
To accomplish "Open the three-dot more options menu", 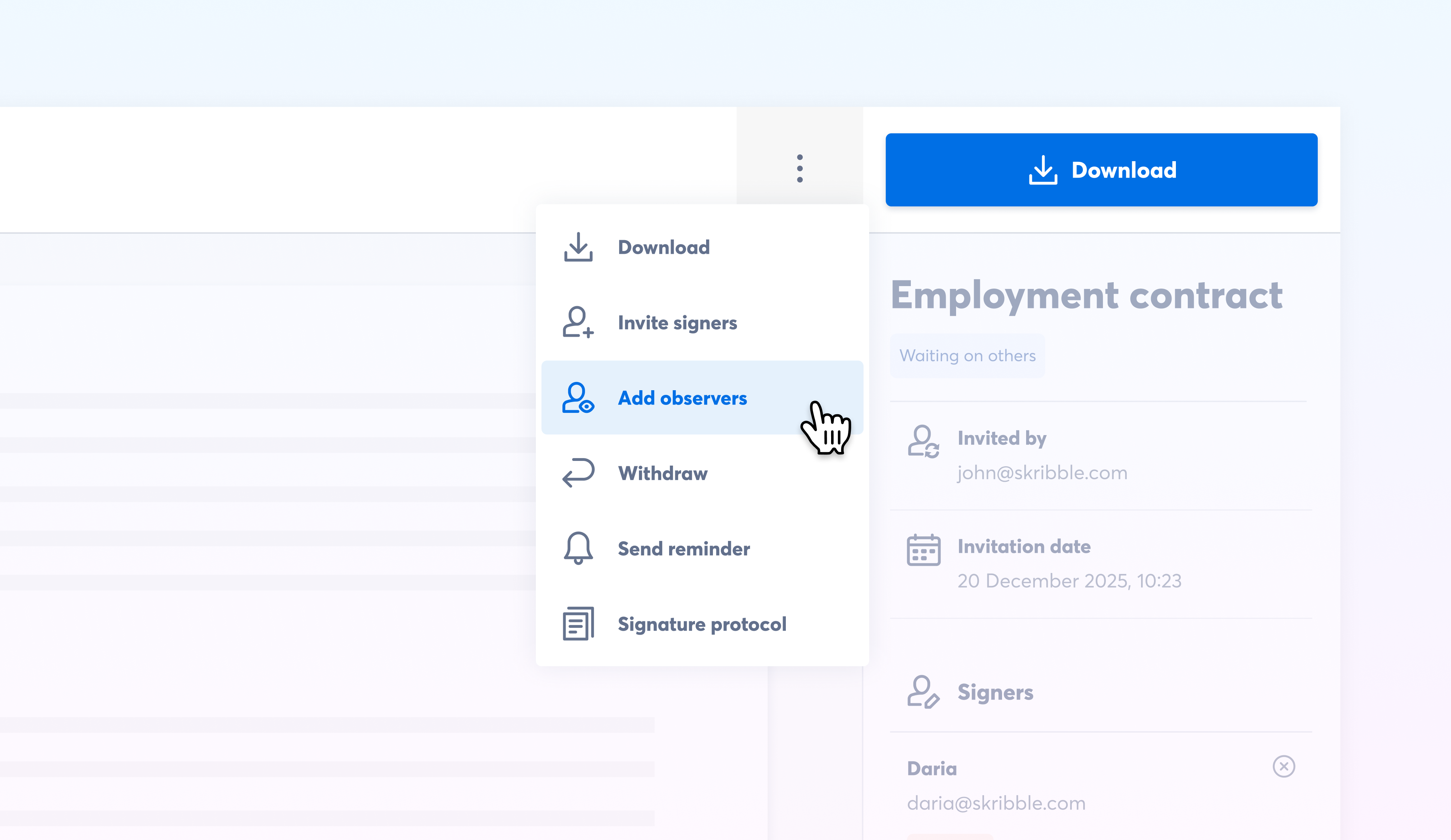I will coord(800,169).
